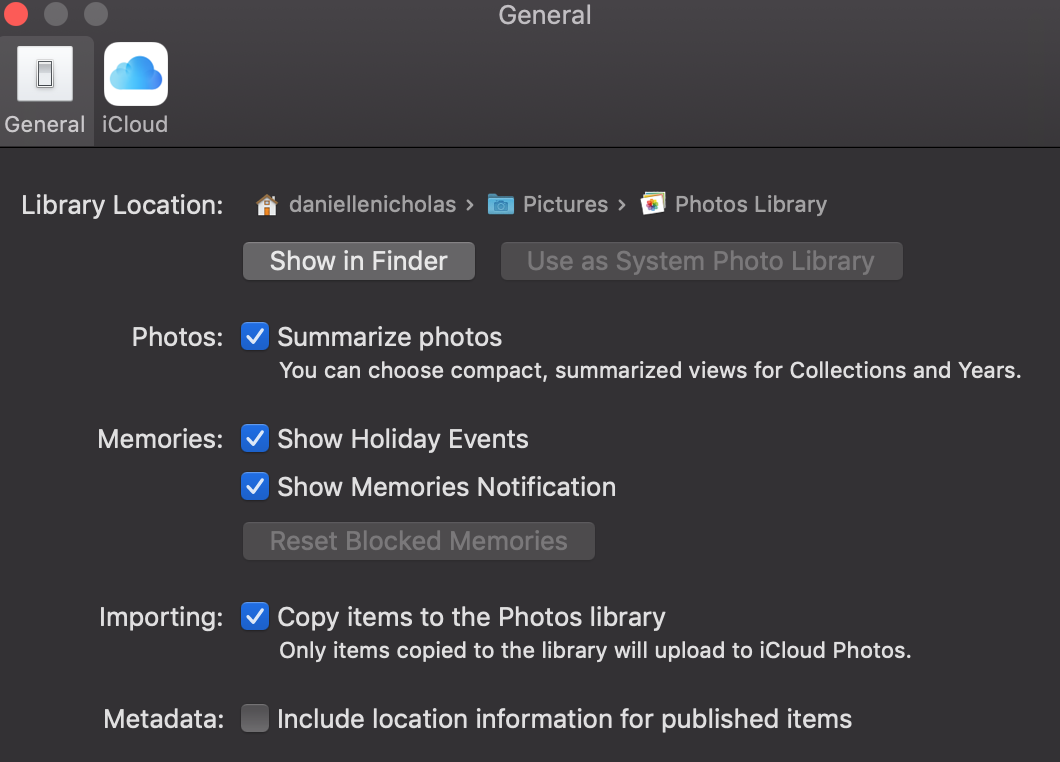Enable location information for published items
Screen dimensions: 1060x762
(x=255, y=719)
